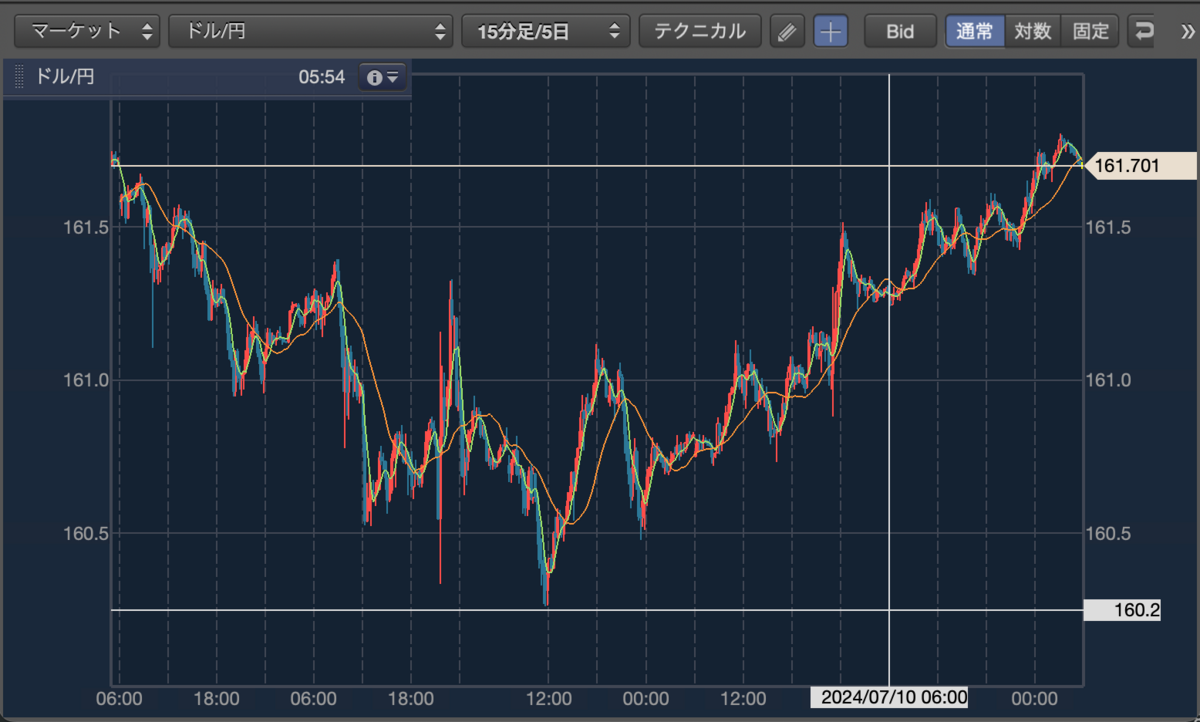Click the 161.5 label on left axis
Screen dimensions: 1200x722
pyautogui.click(x=86, y=228)
